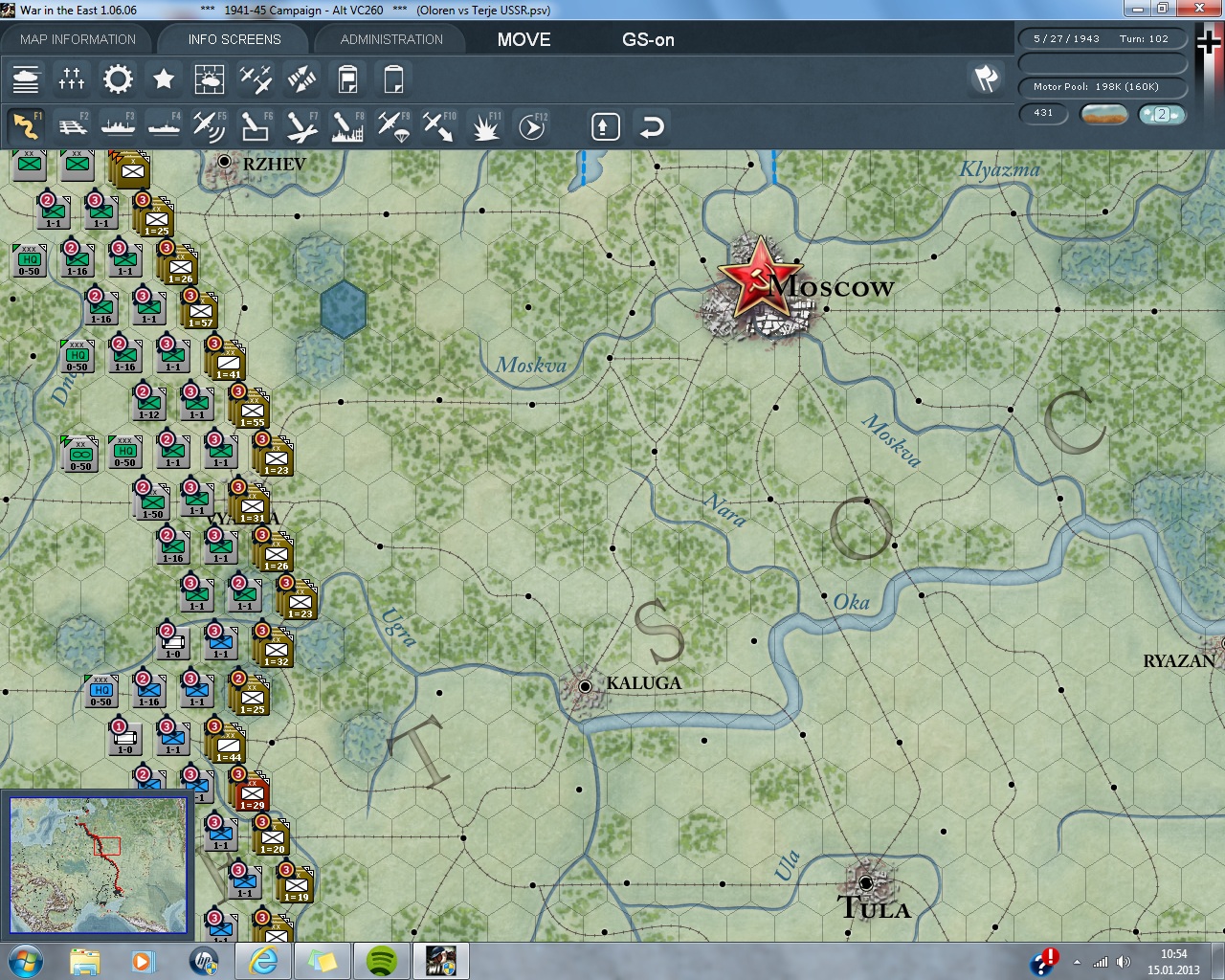The image size is (1225, 980).
Task: Open the reinforcement arrows icon screen
Action: pyautogui.click(x=301, y=78)
